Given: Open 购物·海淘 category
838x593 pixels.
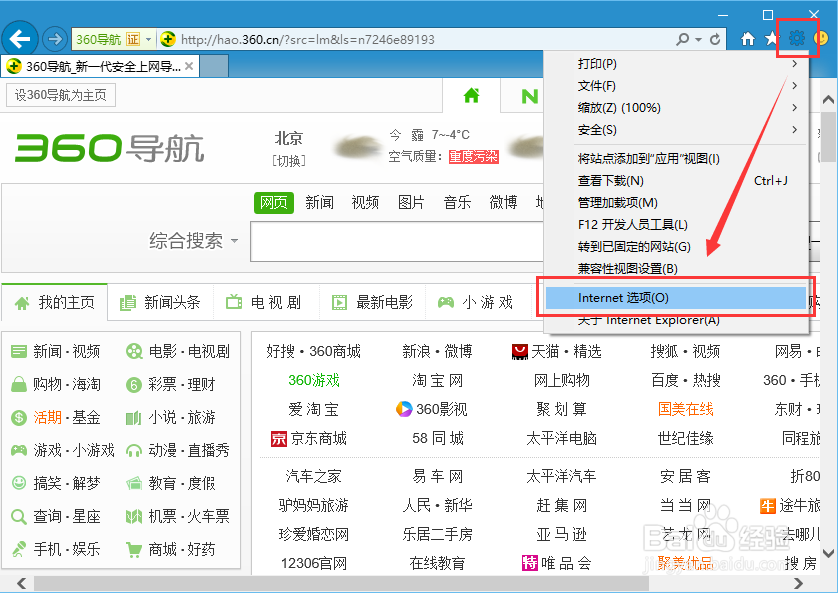Looking at the screenshot, I should click(x=56, y=384).
